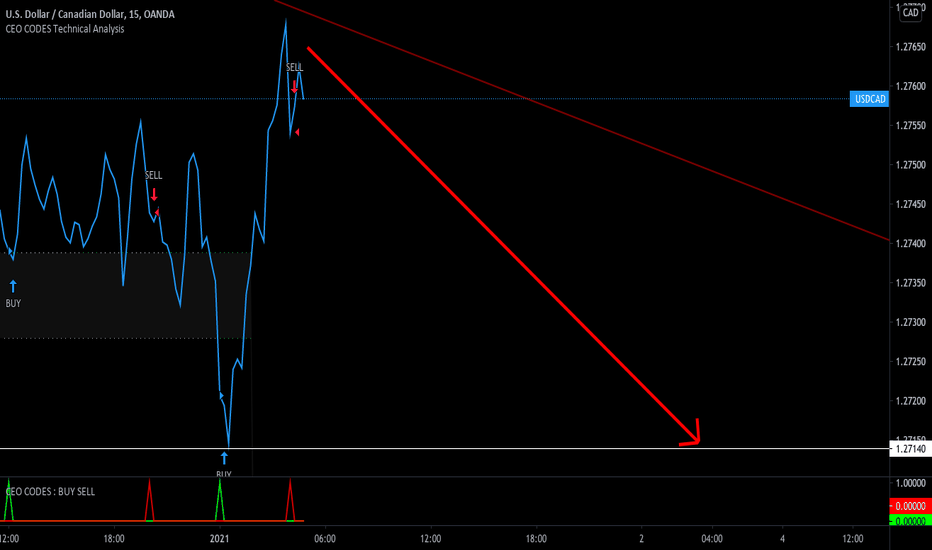Select the white horizontal line at 1.27140
This screenshot has height=550, width=932.
[x=445, y=448]
